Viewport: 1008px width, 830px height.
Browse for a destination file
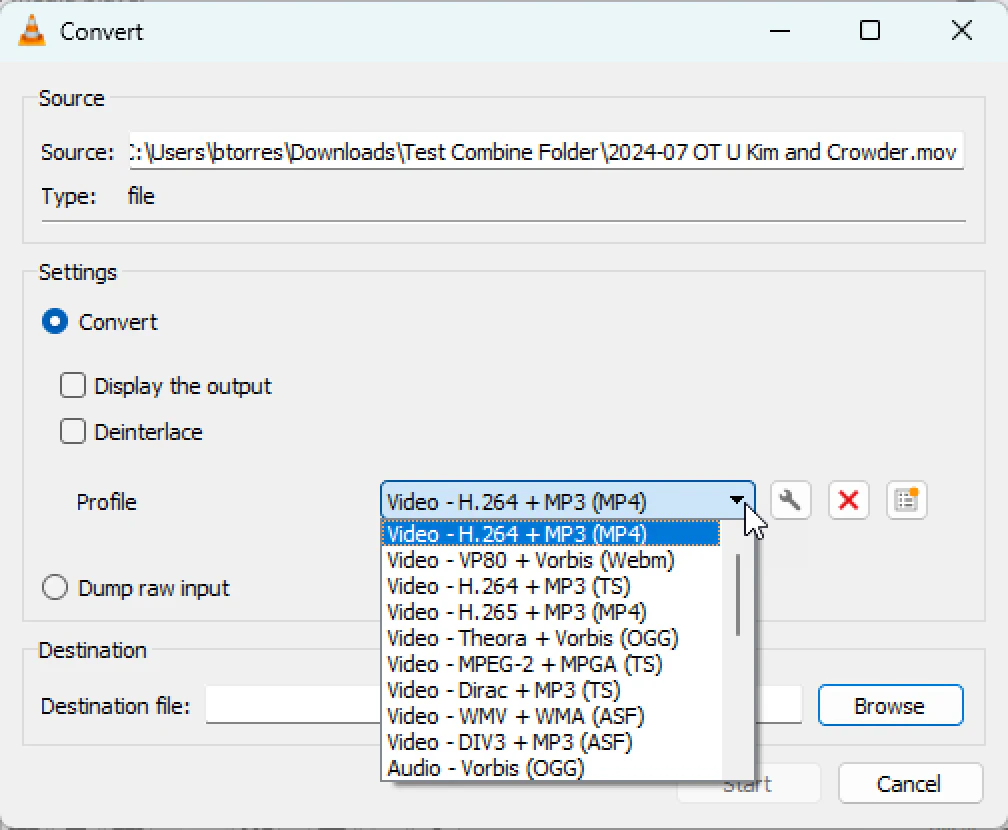[x=889, y=705]
